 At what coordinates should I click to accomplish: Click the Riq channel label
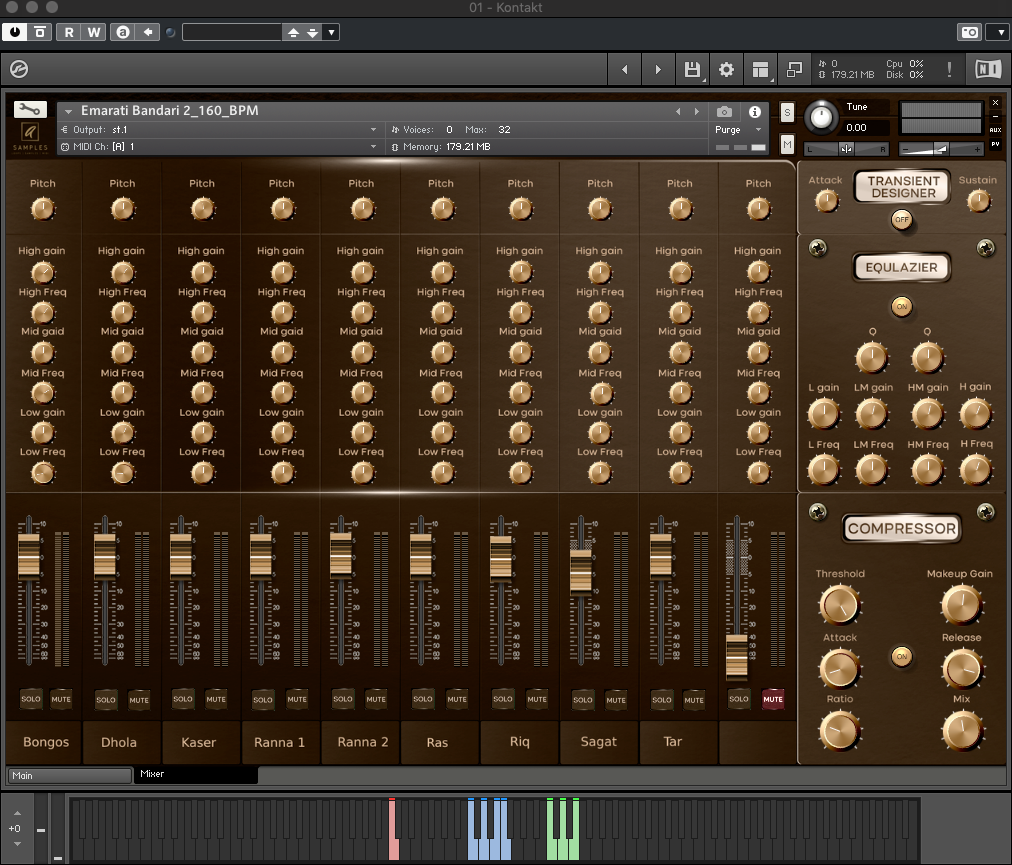520,742
